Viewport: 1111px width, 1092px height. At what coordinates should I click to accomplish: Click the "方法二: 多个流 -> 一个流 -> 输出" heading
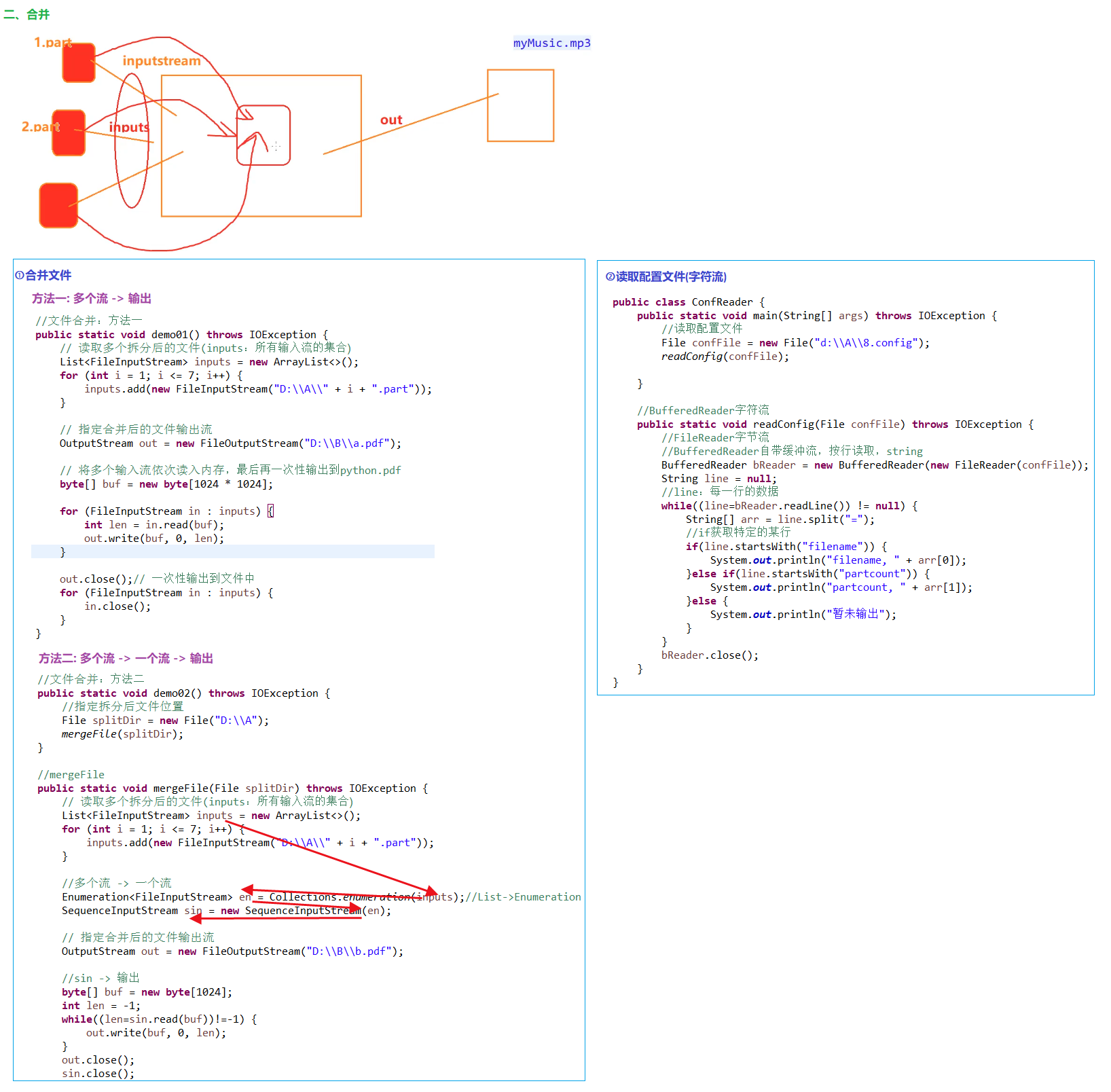(x=126, y=658)
